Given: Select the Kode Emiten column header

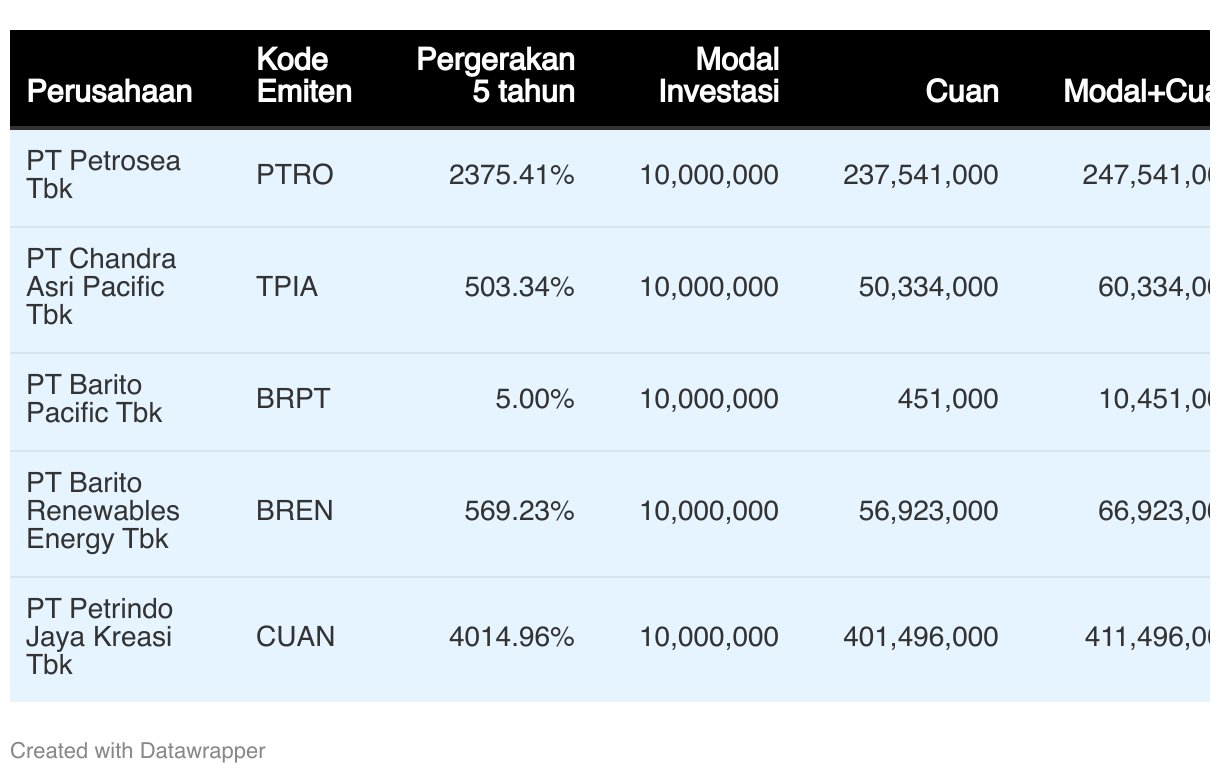Looking at the screenshot, I should click(304, 75).
